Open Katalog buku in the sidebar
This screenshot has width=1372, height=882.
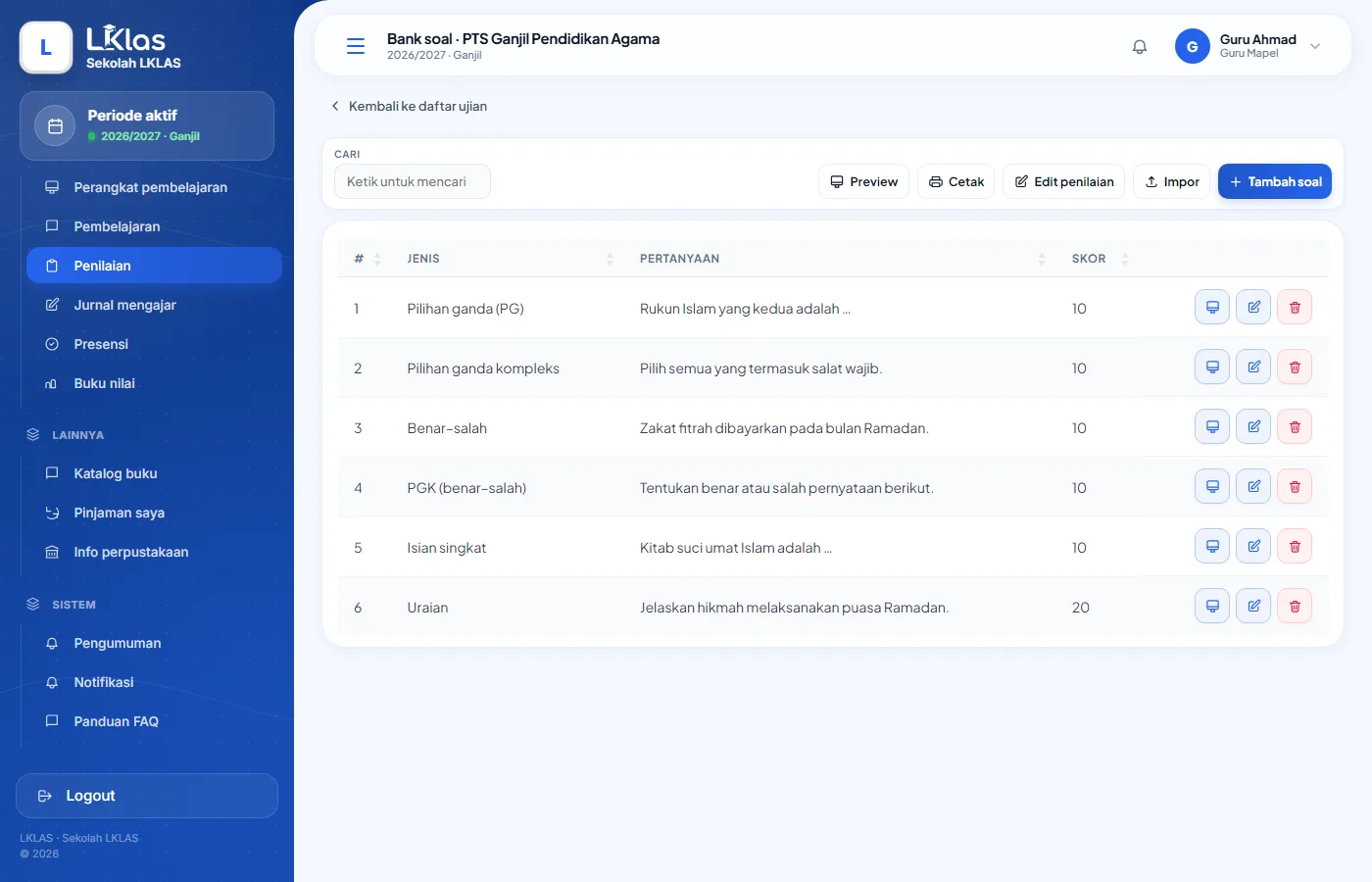point(154,473)
